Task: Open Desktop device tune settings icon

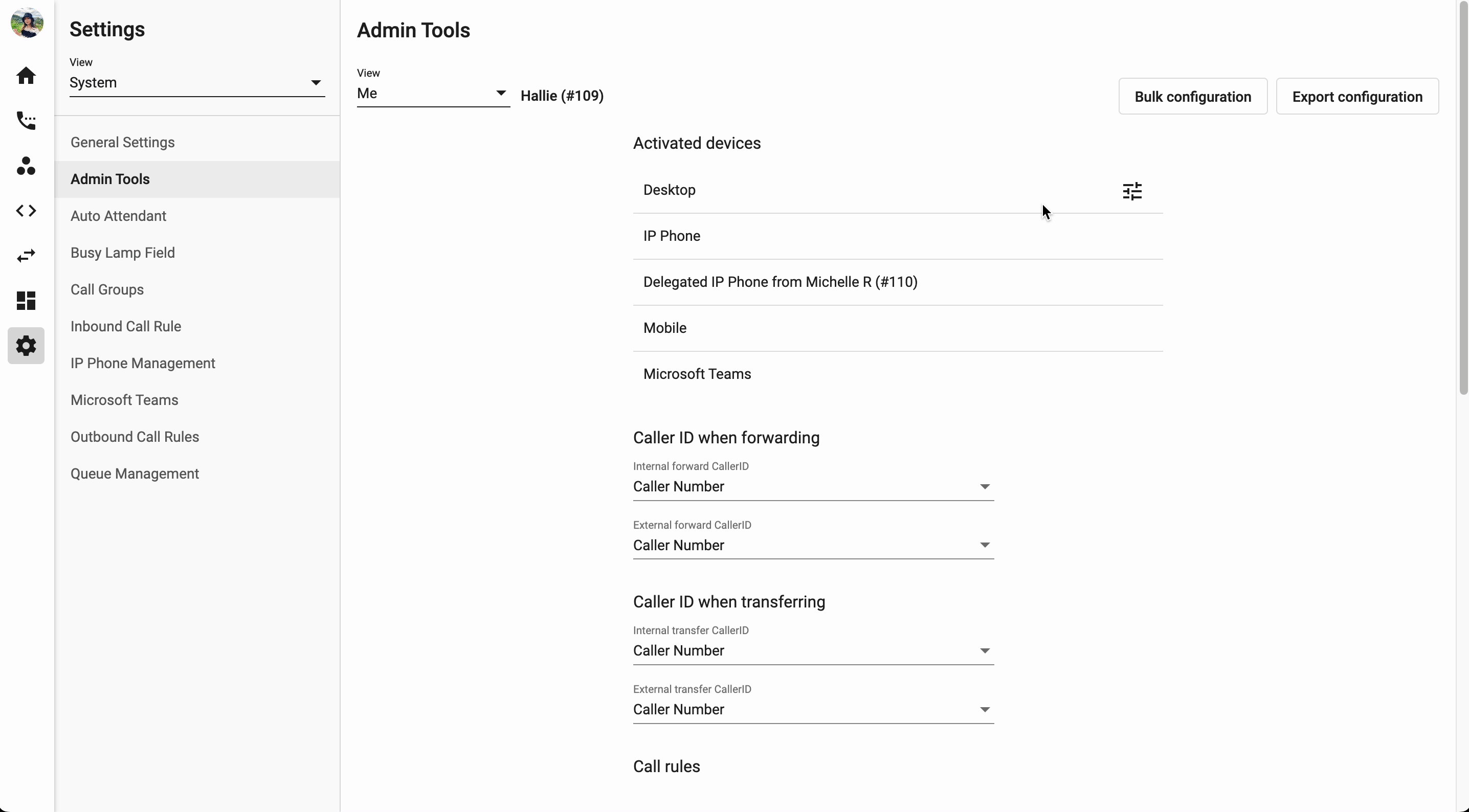Action: [1132, 191]
